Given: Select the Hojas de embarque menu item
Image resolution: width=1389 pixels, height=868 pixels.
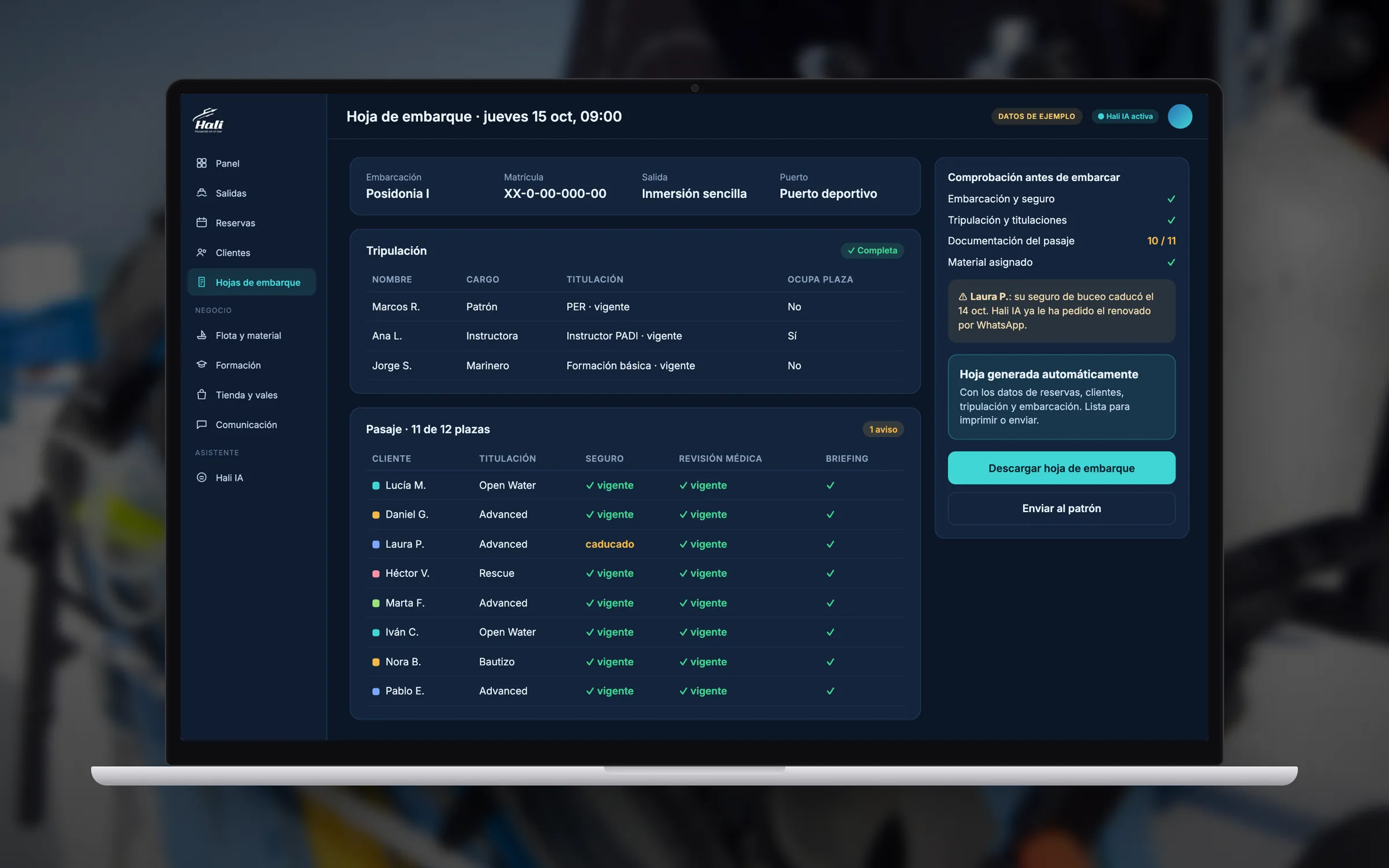Looking at the screenshot, I should [x=252, y=282].
